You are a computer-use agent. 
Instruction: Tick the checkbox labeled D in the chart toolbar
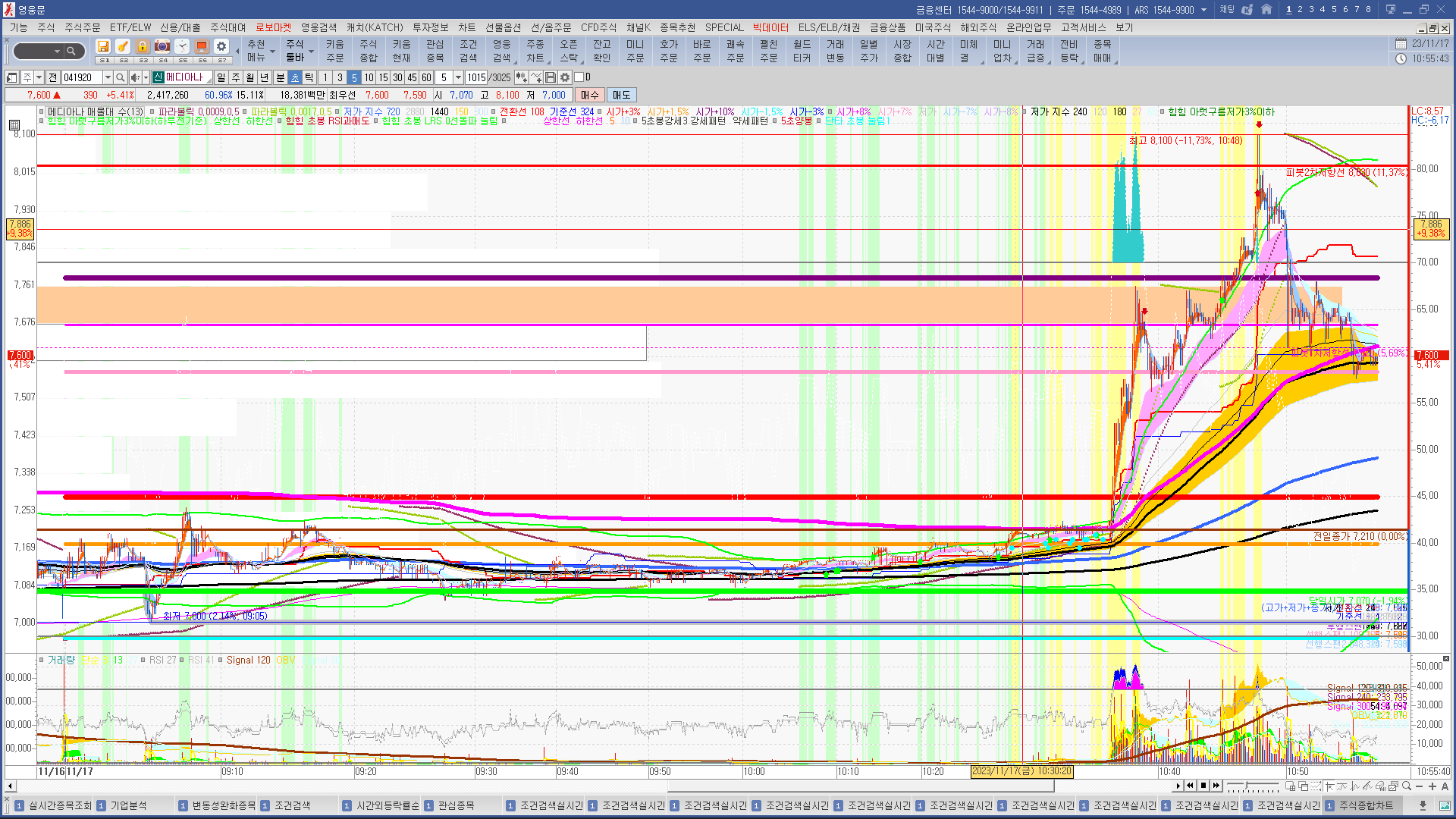tap(579, 77)
